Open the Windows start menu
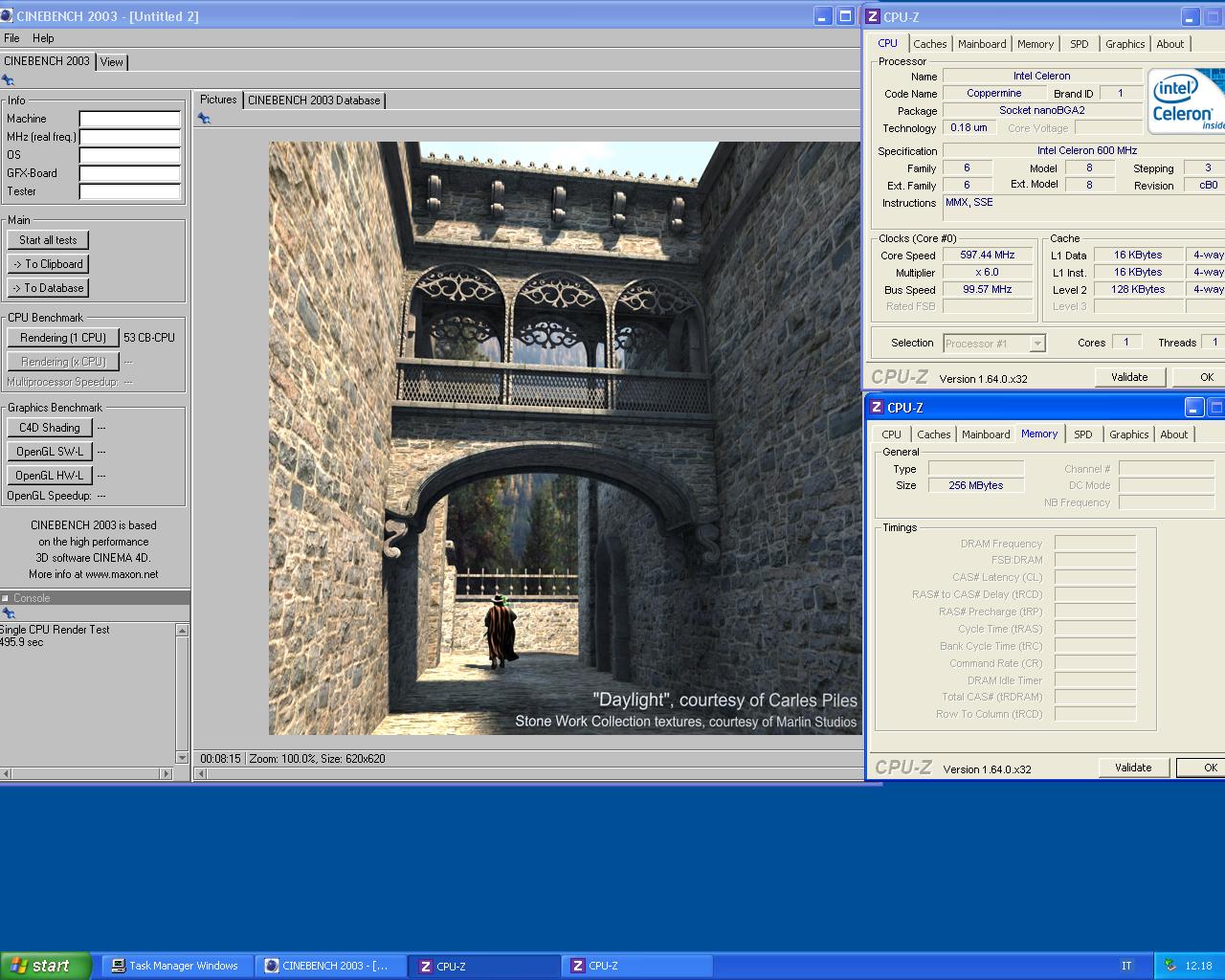This screenshot has height=980, width=1225. (x=45, y=966)
